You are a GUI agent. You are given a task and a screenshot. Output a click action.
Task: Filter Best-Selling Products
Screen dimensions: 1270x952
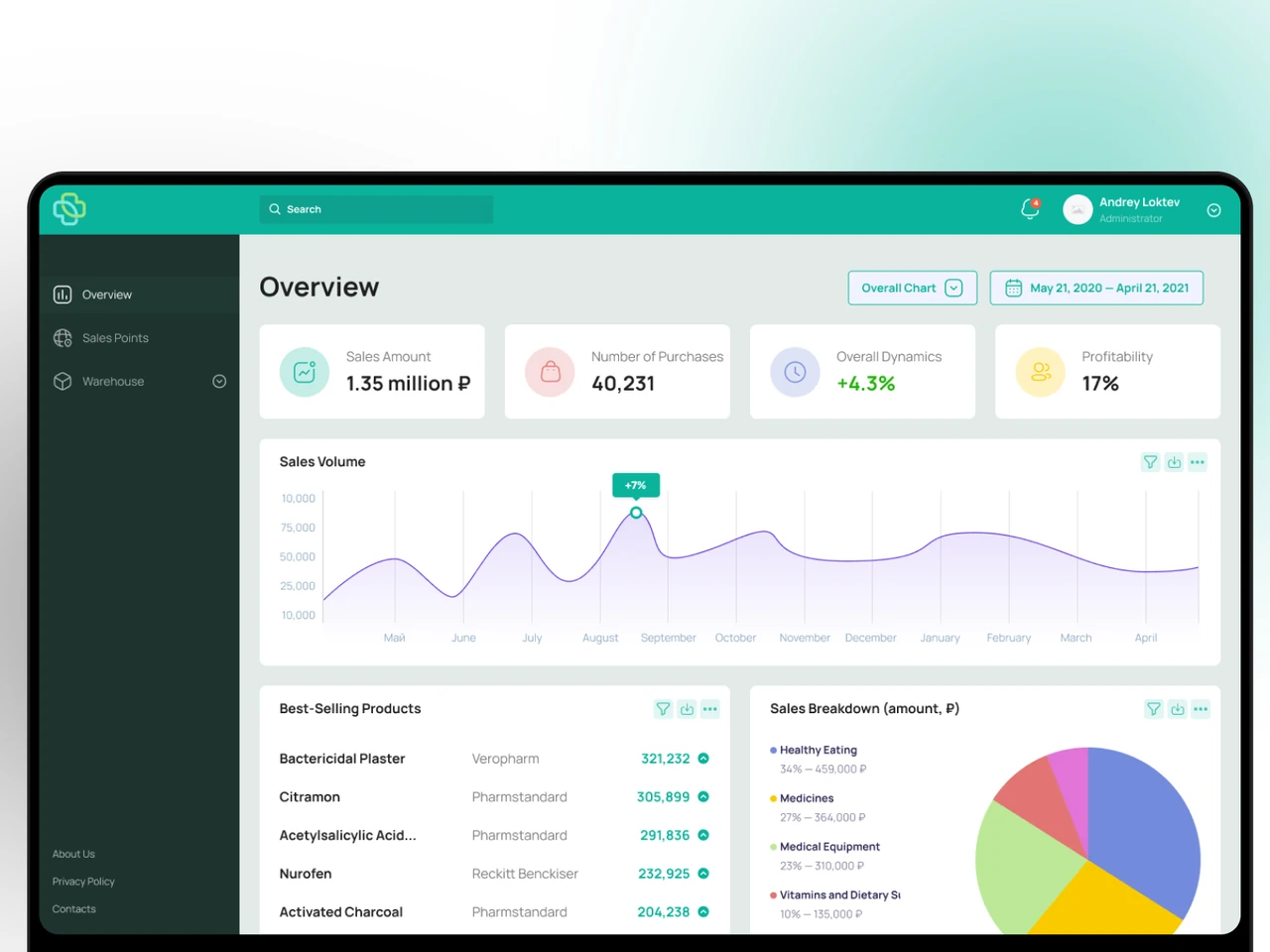663,709
